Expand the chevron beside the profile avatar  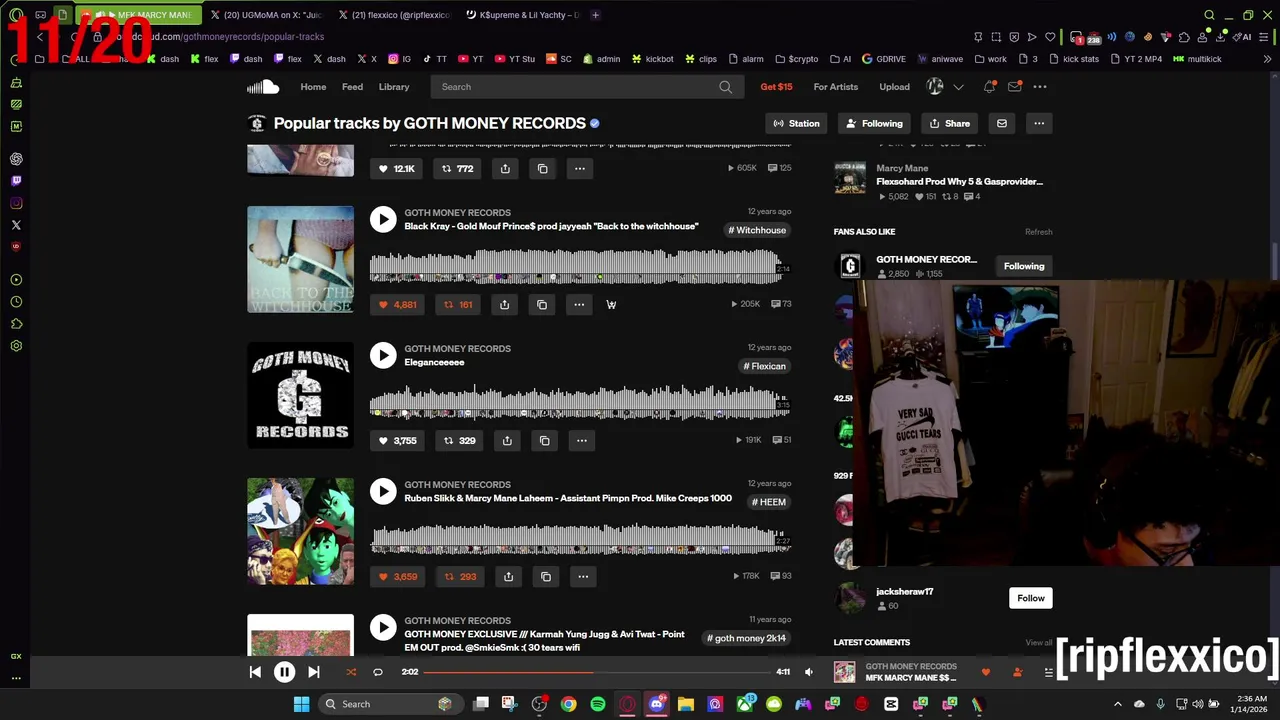[958, 87]
